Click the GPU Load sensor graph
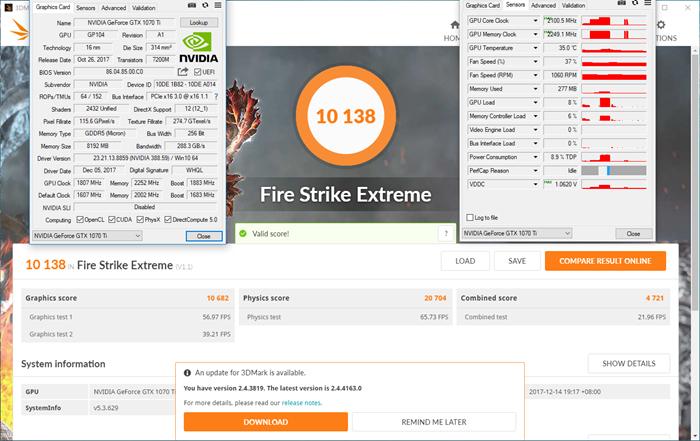This screenshot has width=700, height=441. coord(614,103)
